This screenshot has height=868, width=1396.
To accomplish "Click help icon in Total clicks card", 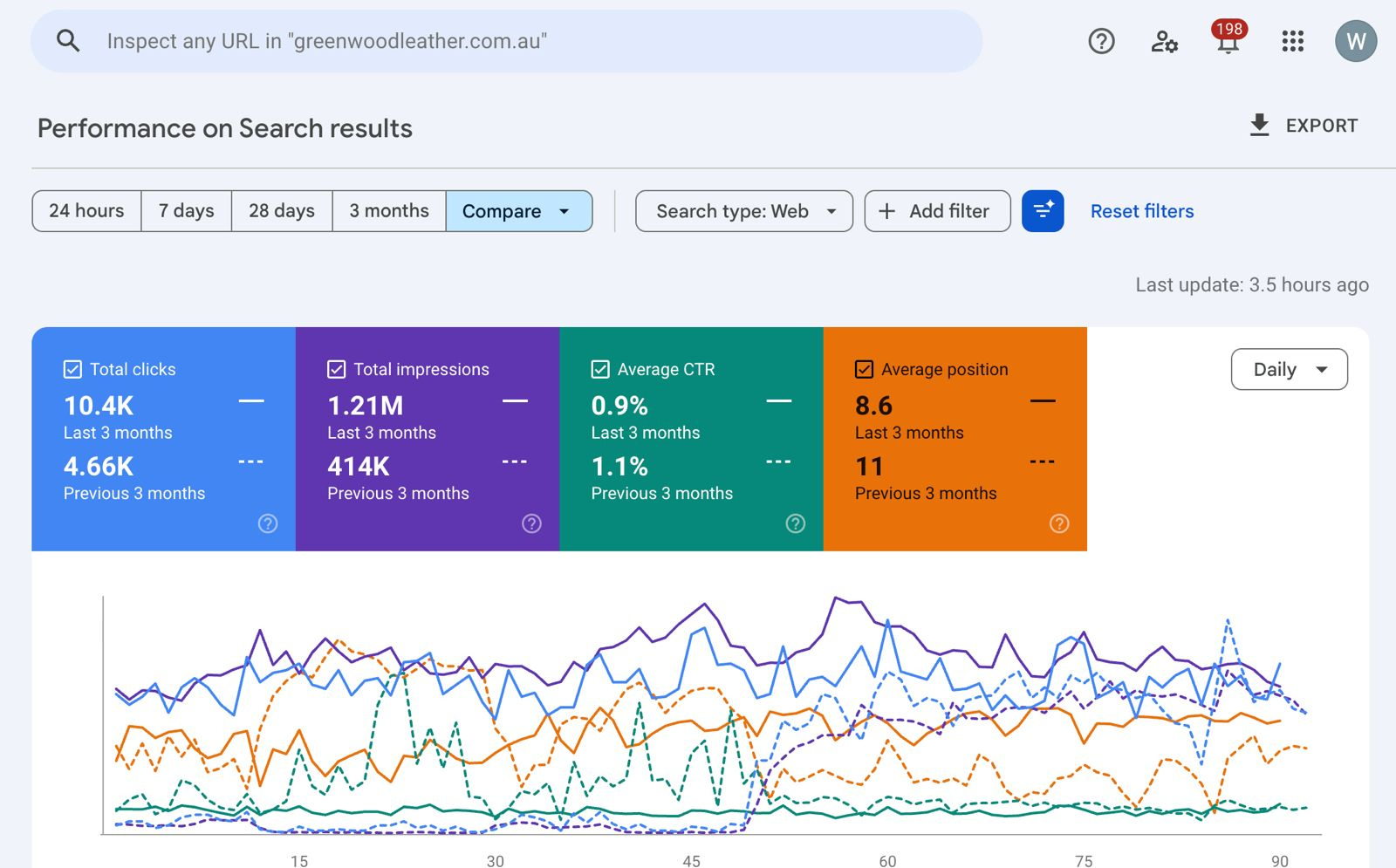I will [268, 523].
